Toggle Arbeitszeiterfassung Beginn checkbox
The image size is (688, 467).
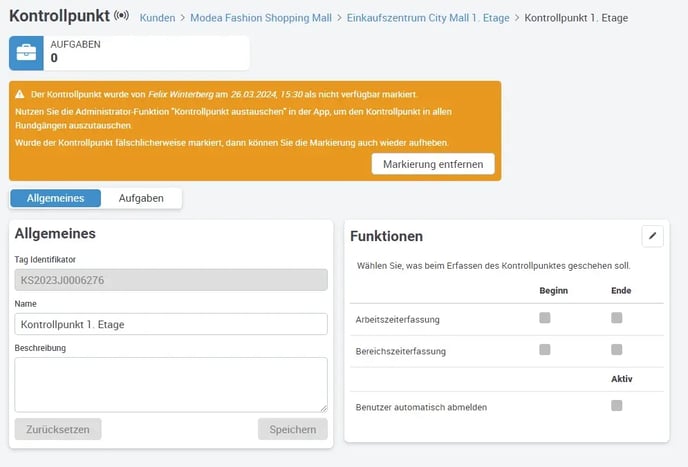click(545, 318)
